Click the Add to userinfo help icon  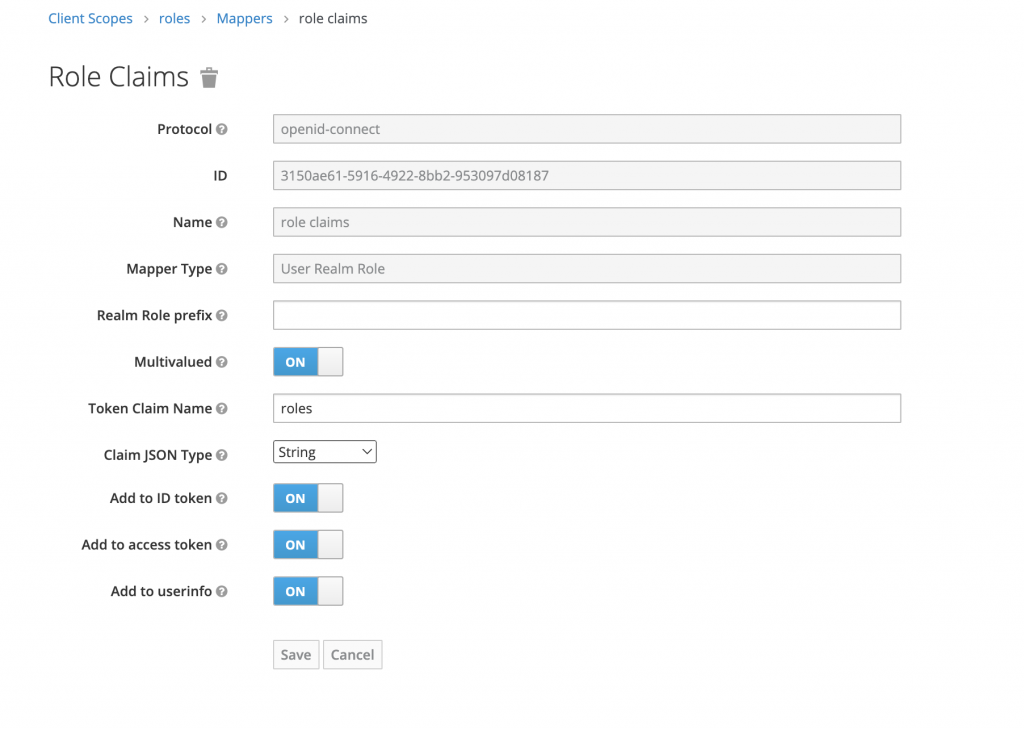(x=222, y=591)
